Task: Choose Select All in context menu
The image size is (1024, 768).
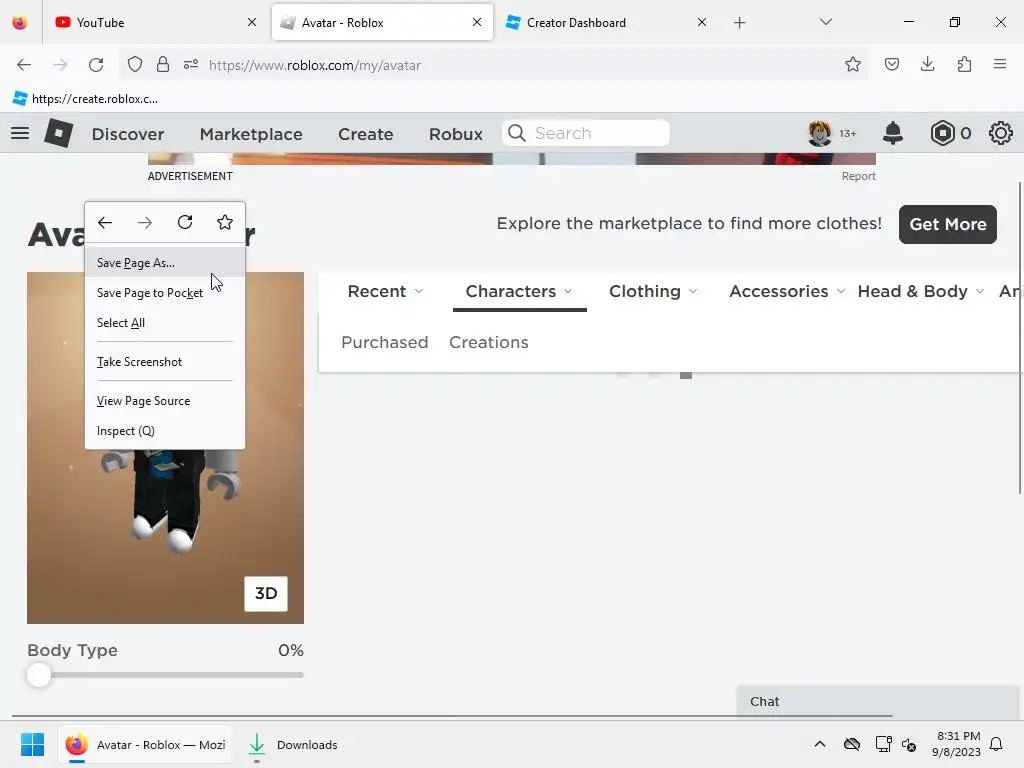Action: tap(165, 323)
